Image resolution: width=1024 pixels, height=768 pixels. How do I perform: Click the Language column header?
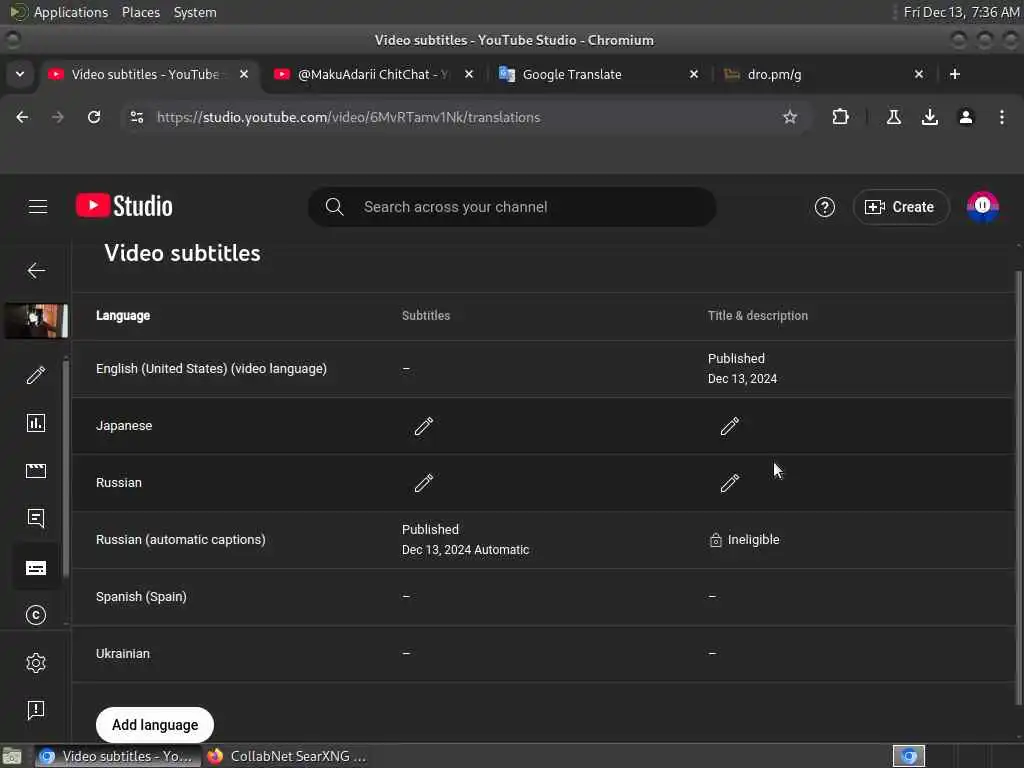123,315
